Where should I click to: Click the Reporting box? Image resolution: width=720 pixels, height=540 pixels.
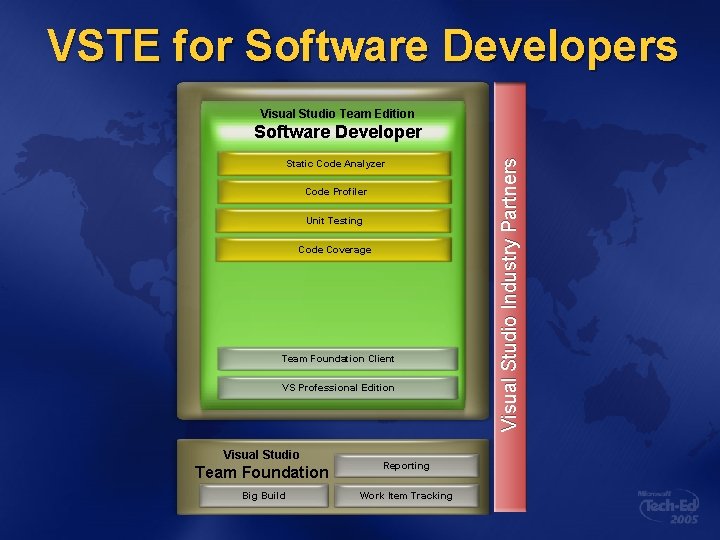click(x=406, y=466)
